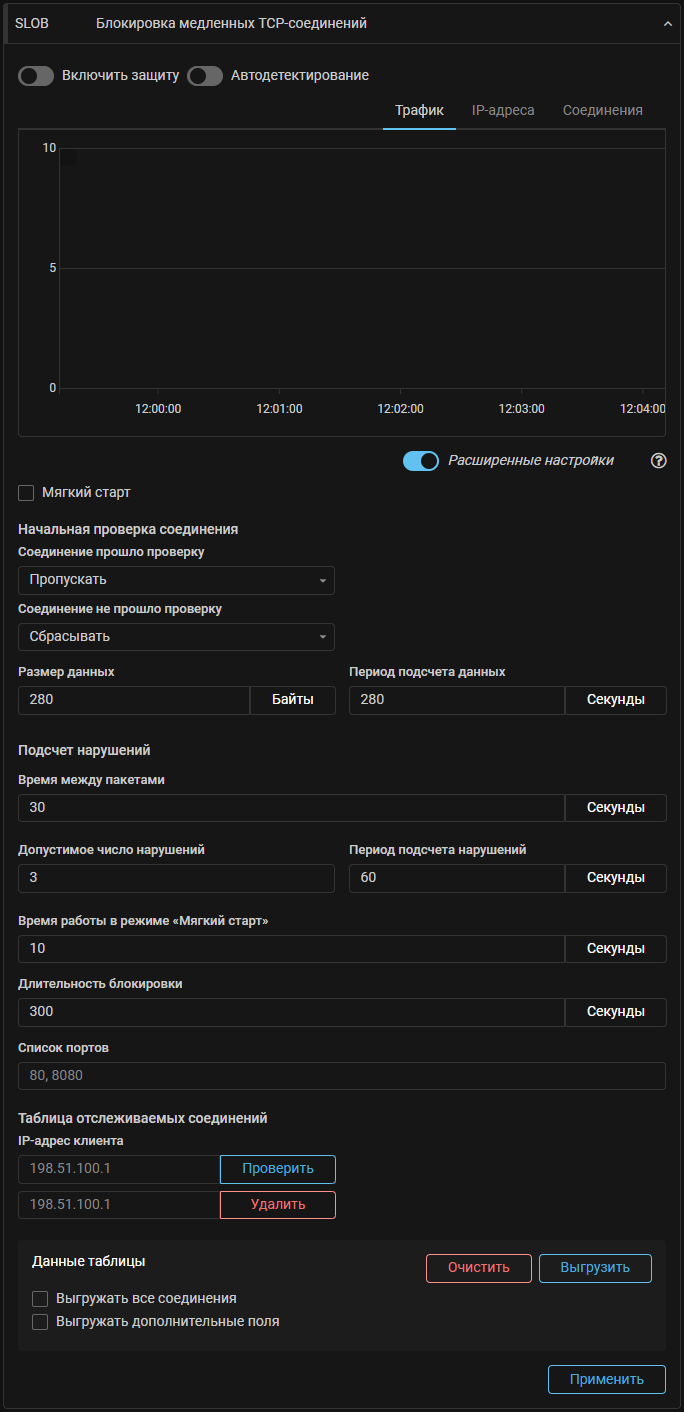Focus the Список портов input field
Viewport: 684px width, 1412px height.
coord(342,1076)
